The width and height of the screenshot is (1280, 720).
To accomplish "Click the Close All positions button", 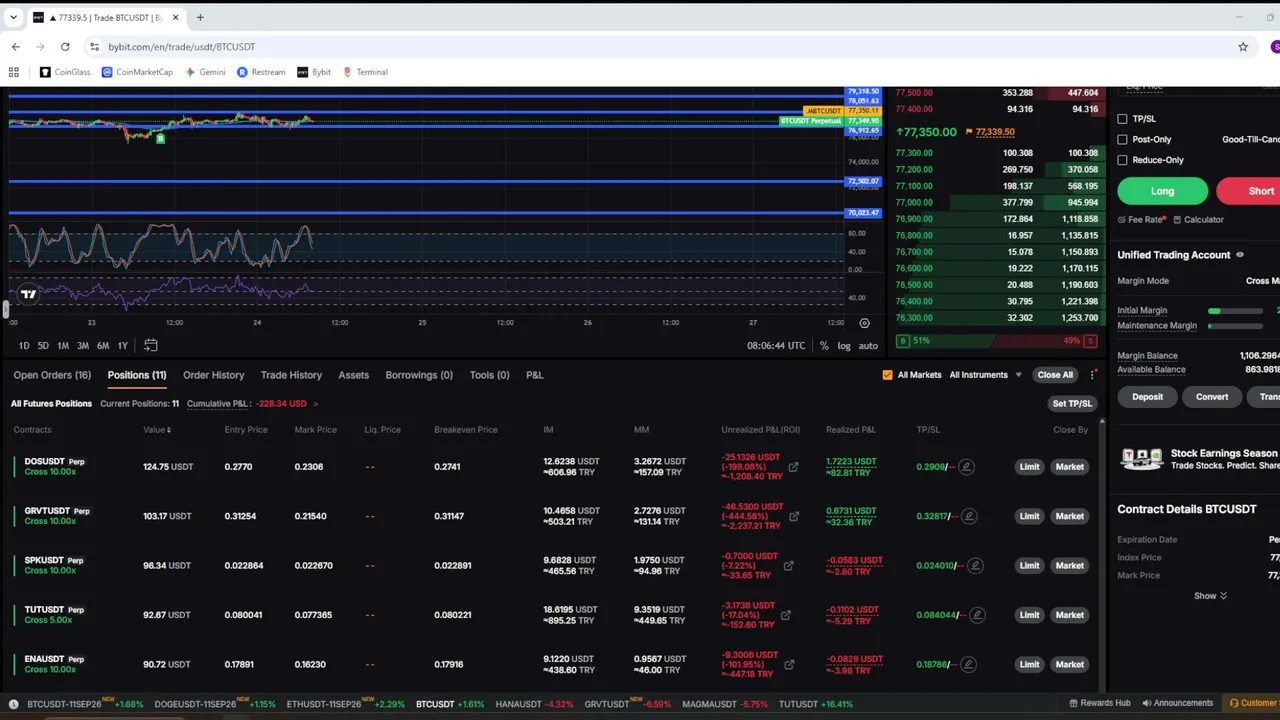I will tap(1055, 375).
